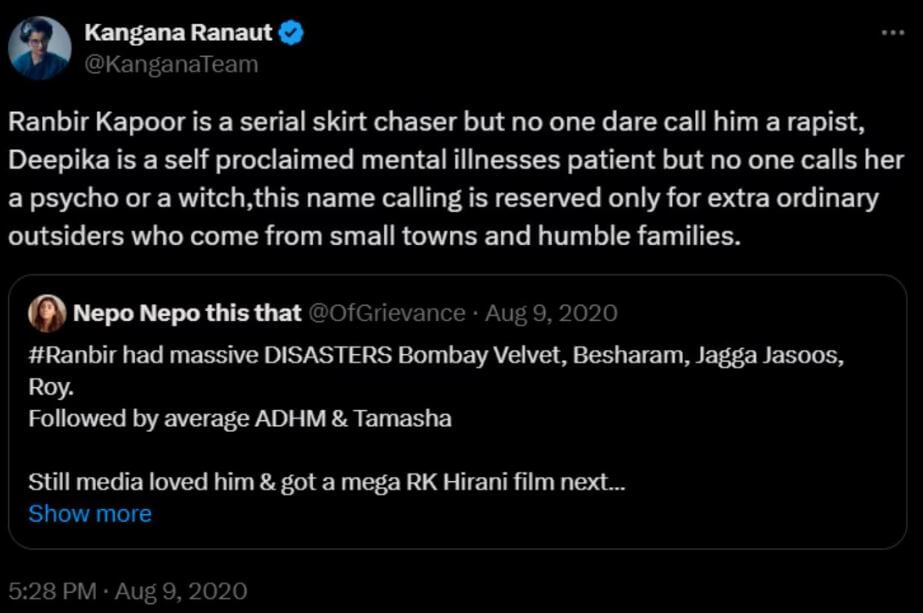Screen dimensions: 923x613
Task: Expand the quoted tweet with Show more
Action: (91, 513)
